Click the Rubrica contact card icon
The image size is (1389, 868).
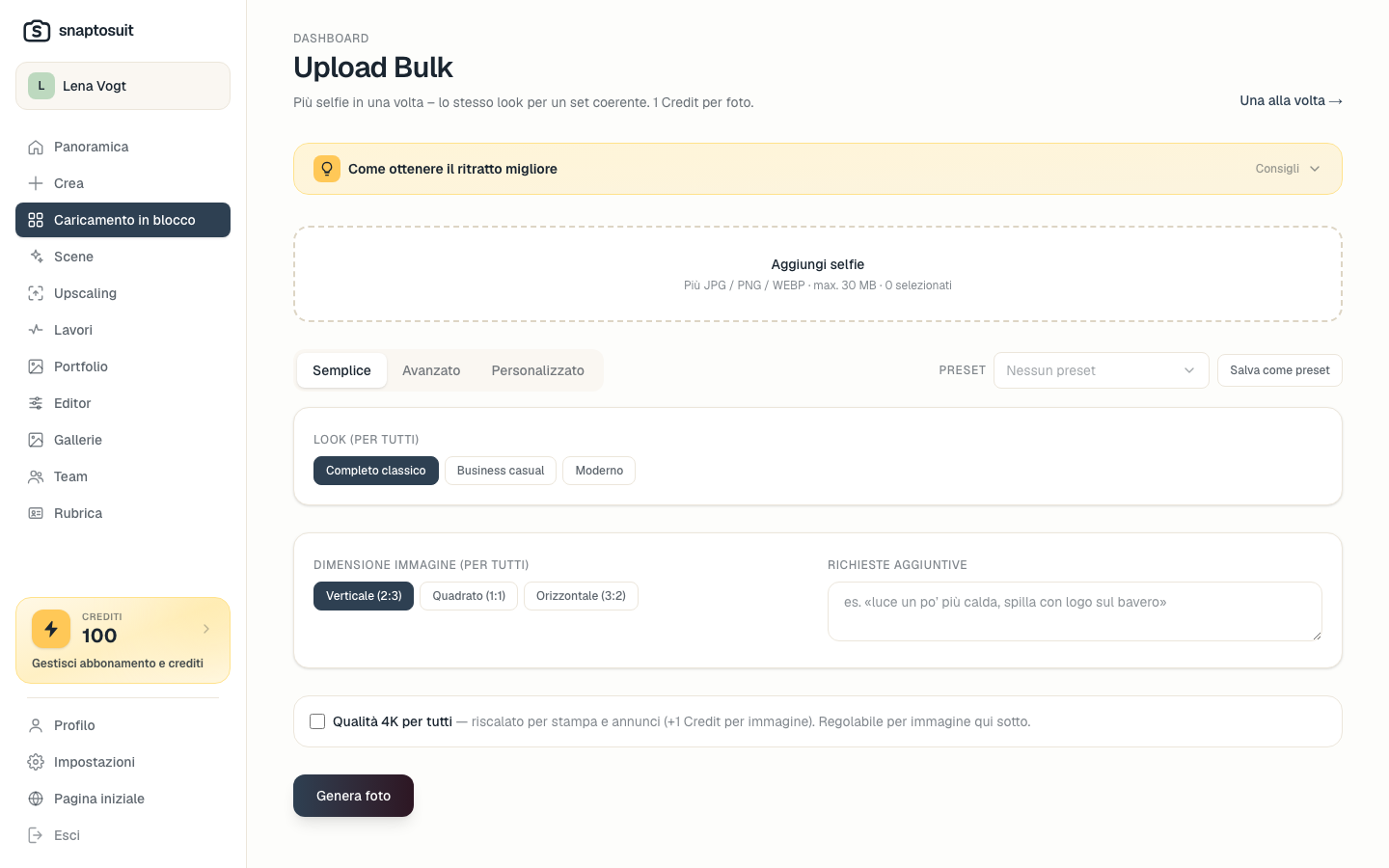tap(36, 513)
